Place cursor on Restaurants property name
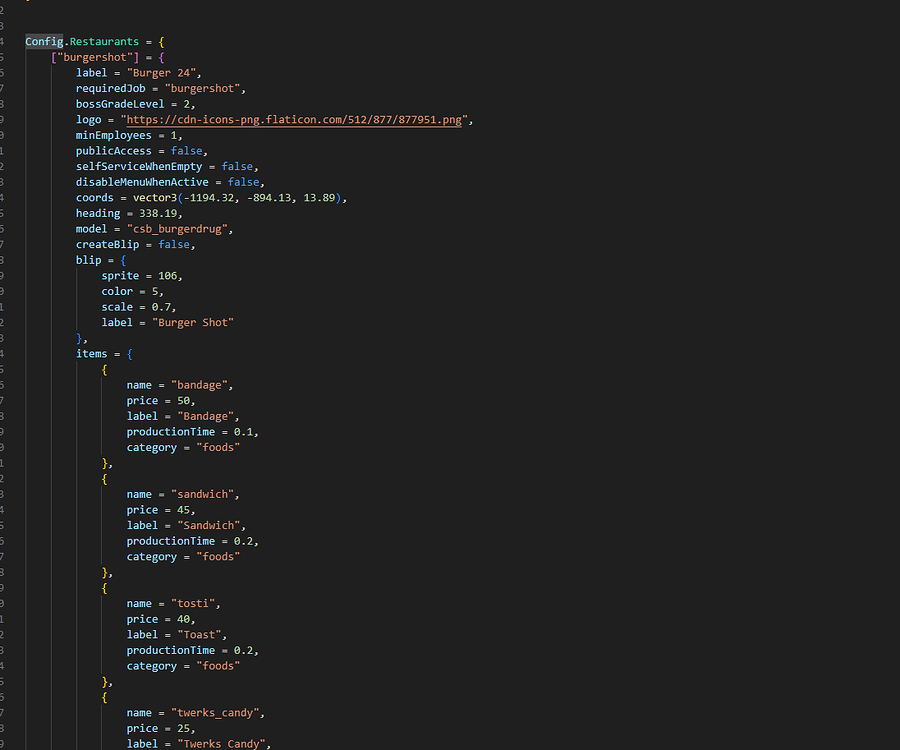This screenshot has height=750, width=900. [x=104, y=42]
